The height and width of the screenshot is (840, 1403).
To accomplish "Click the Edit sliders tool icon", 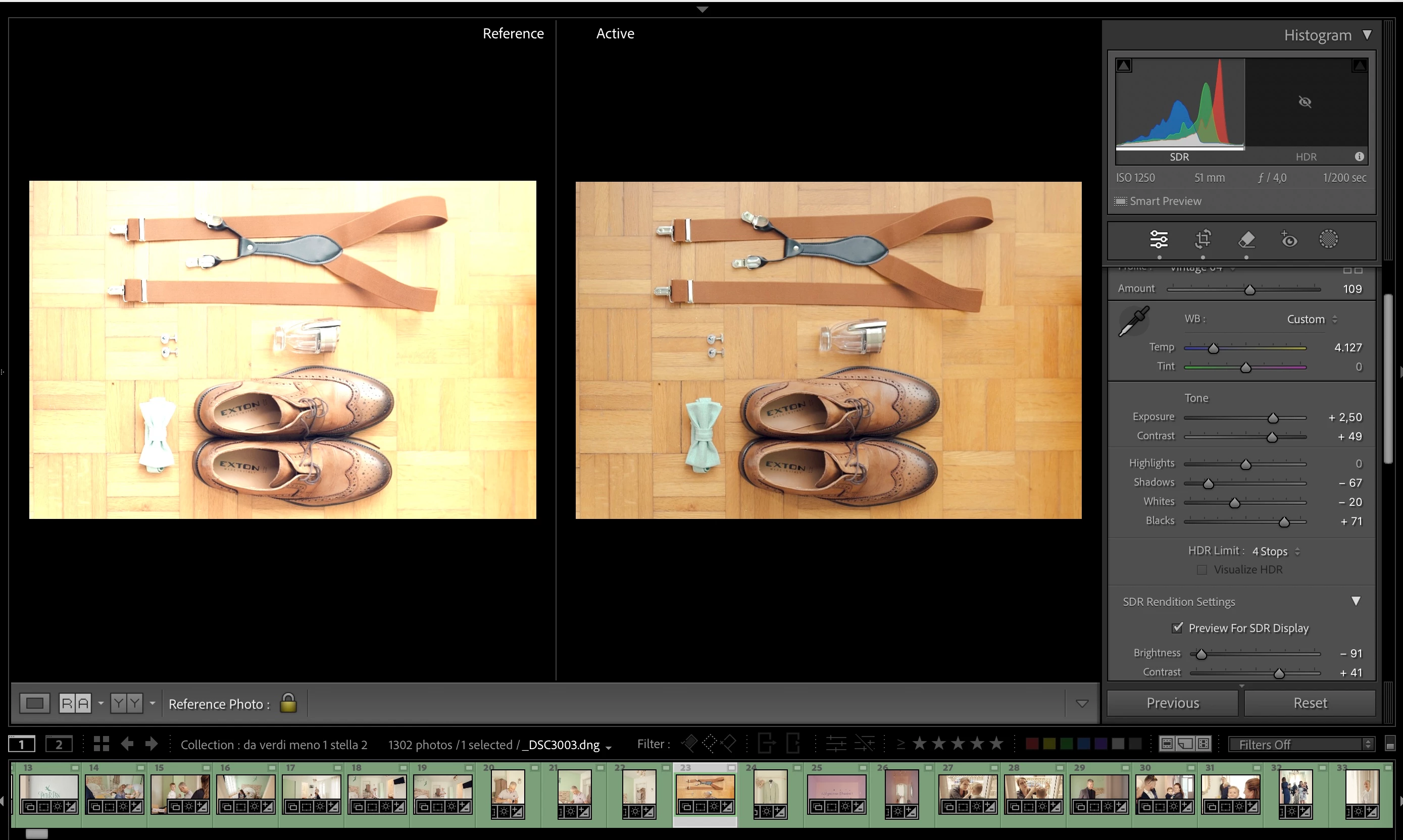I will click(x=1159, y=239).
